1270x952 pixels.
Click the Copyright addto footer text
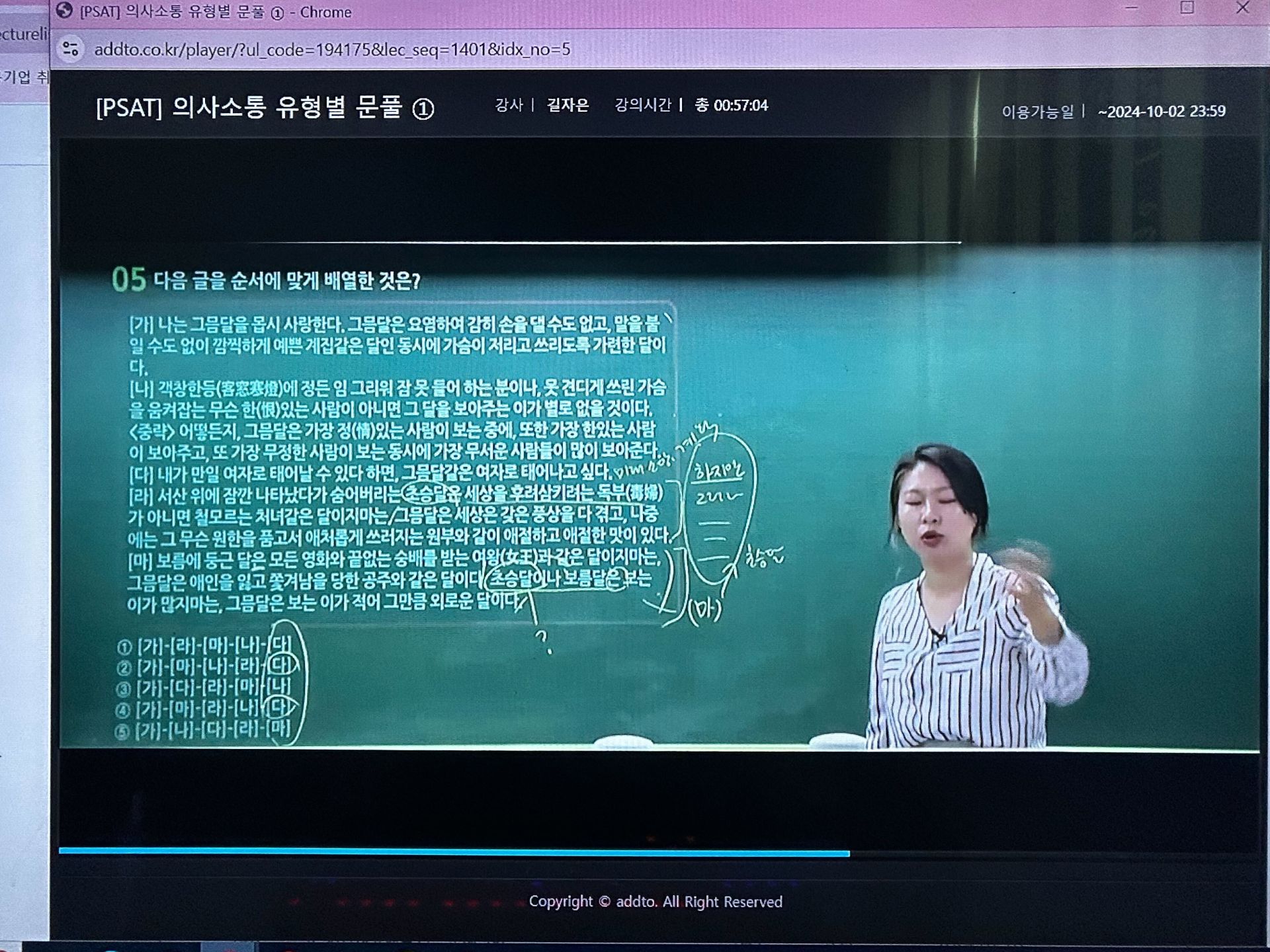coord(655,902)
